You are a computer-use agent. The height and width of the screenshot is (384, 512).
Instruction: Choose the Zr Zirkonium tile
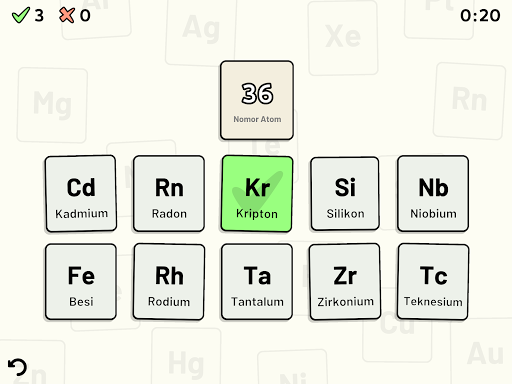coord(345,282)
